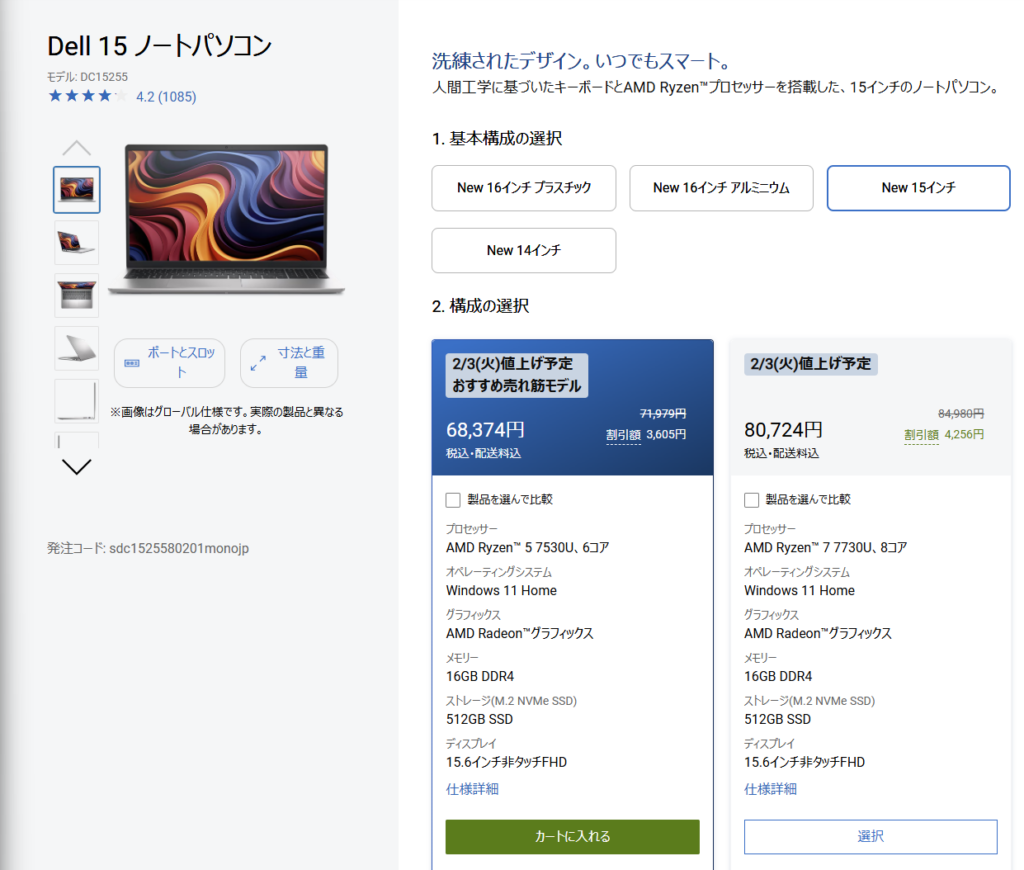Select the third keyboard-view laptop thumbnail
The height and width of the screenshot is (870, 1024).
point(77,295)
